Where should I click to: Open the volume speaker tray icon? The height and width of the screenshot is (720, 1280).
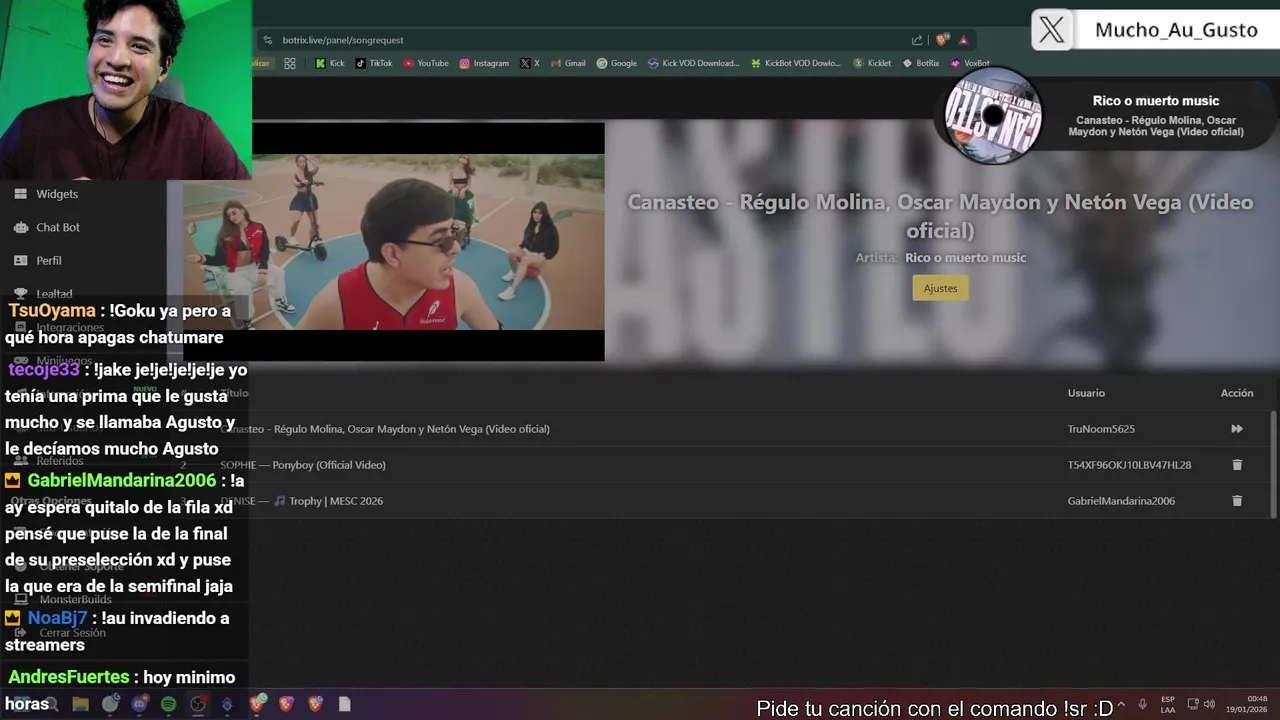click(x=1209, y=704)
